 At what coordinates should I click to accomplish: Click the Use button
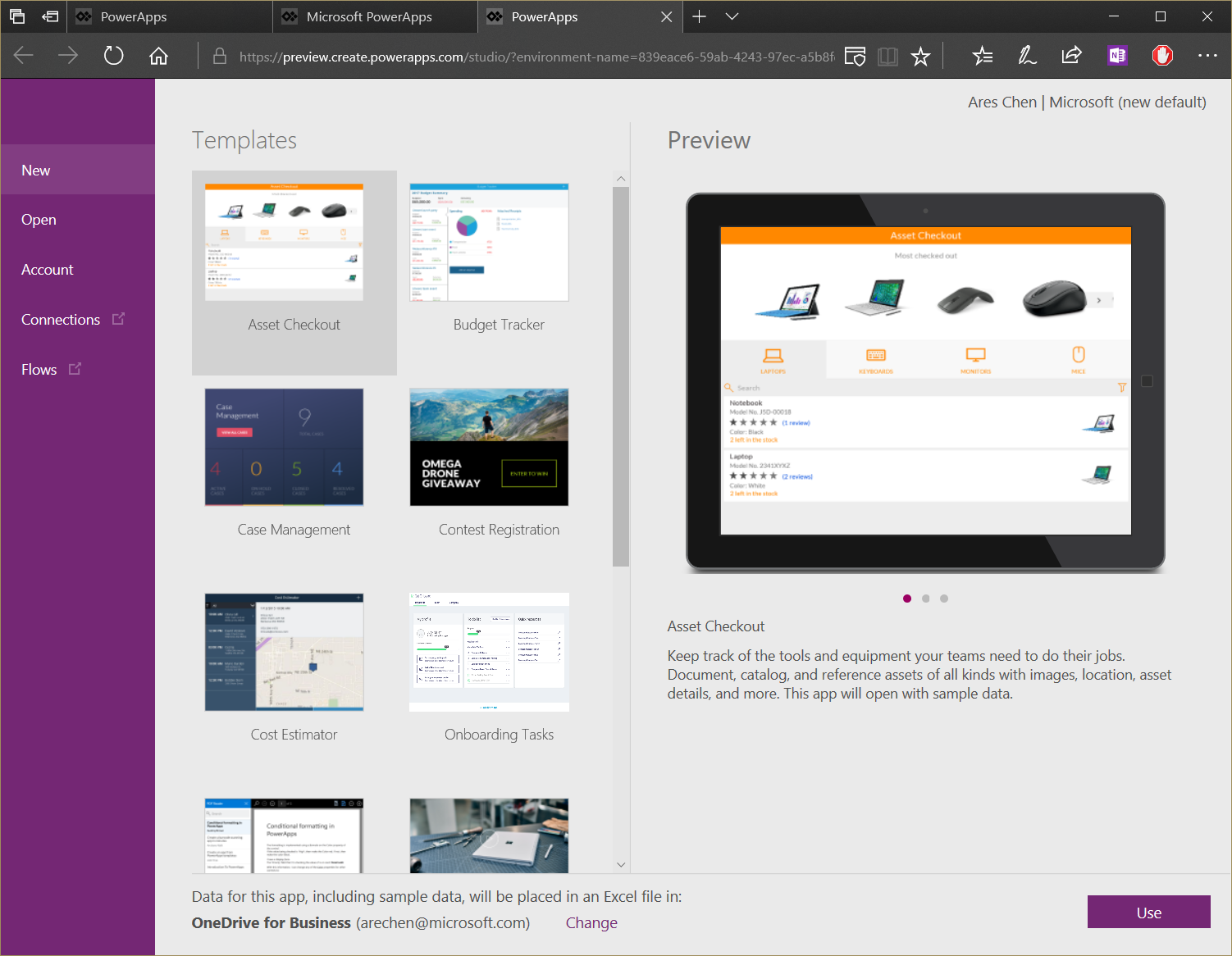click(x=1148, y=912)
